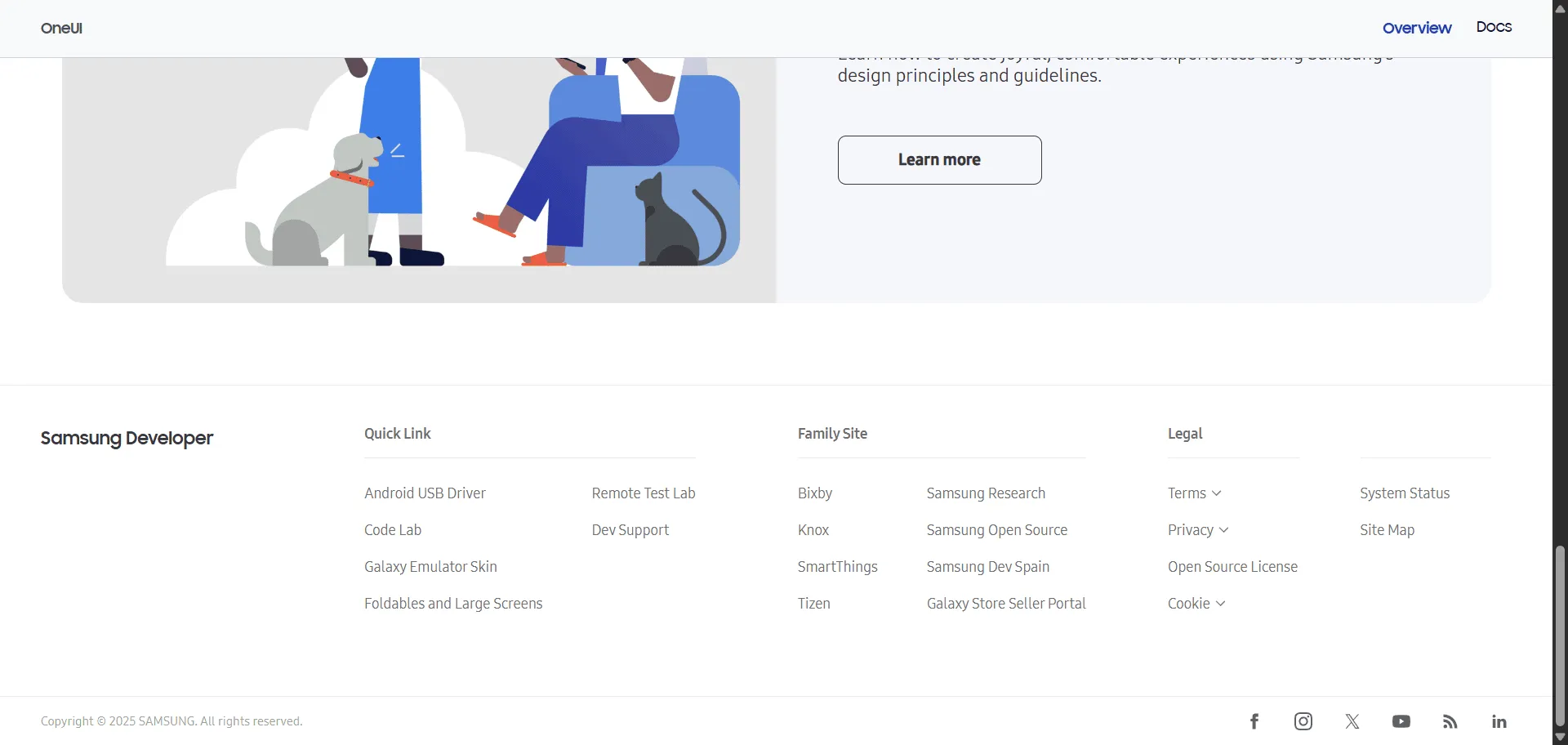Open Samsung's Facebook page icon
The image size is (1568, 745).
pyautogui.click(x=1254, y=721)
